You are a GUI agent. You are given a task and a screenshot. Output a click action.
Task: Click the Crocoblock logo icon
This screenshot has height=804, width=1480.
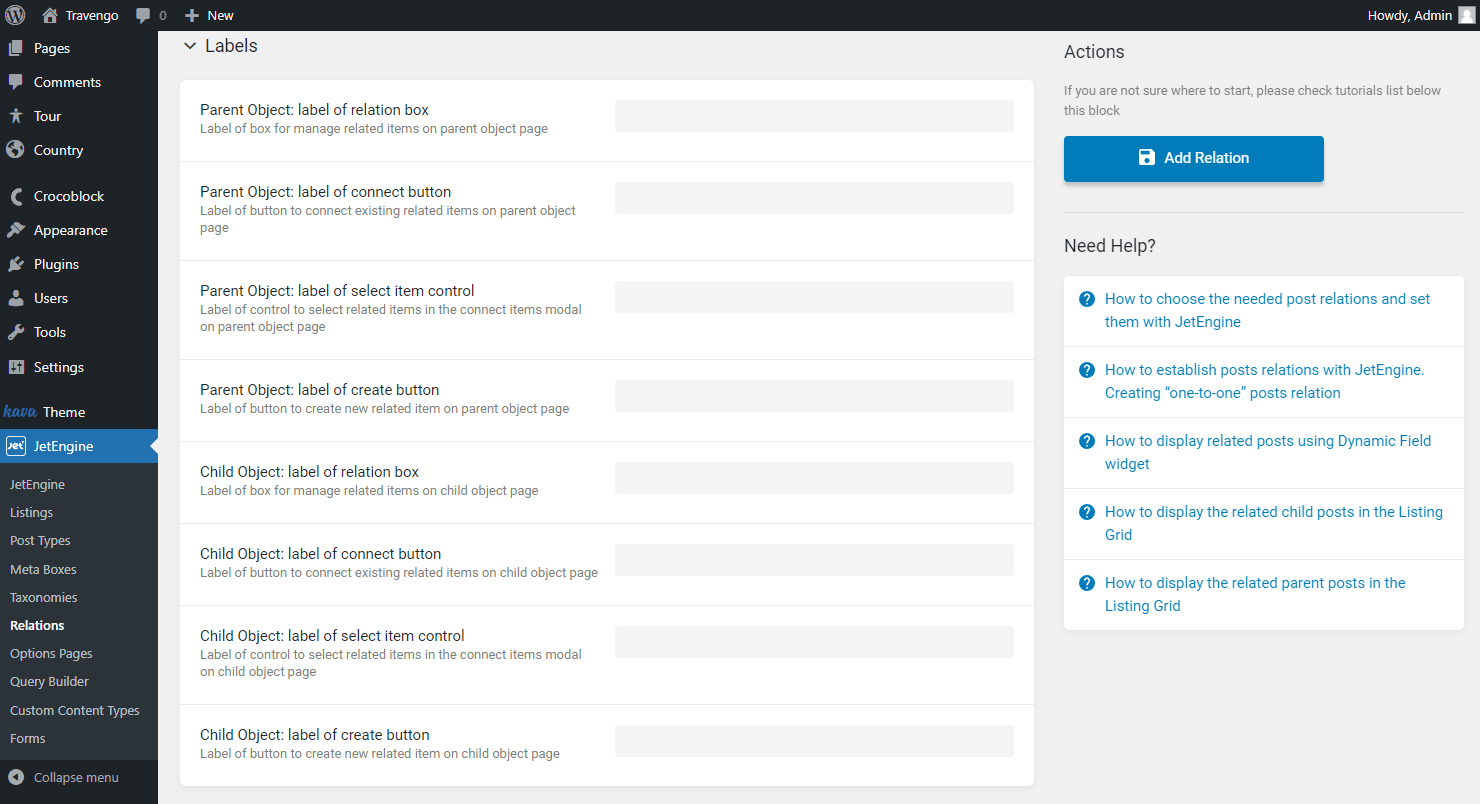click(x=15, y=196)
